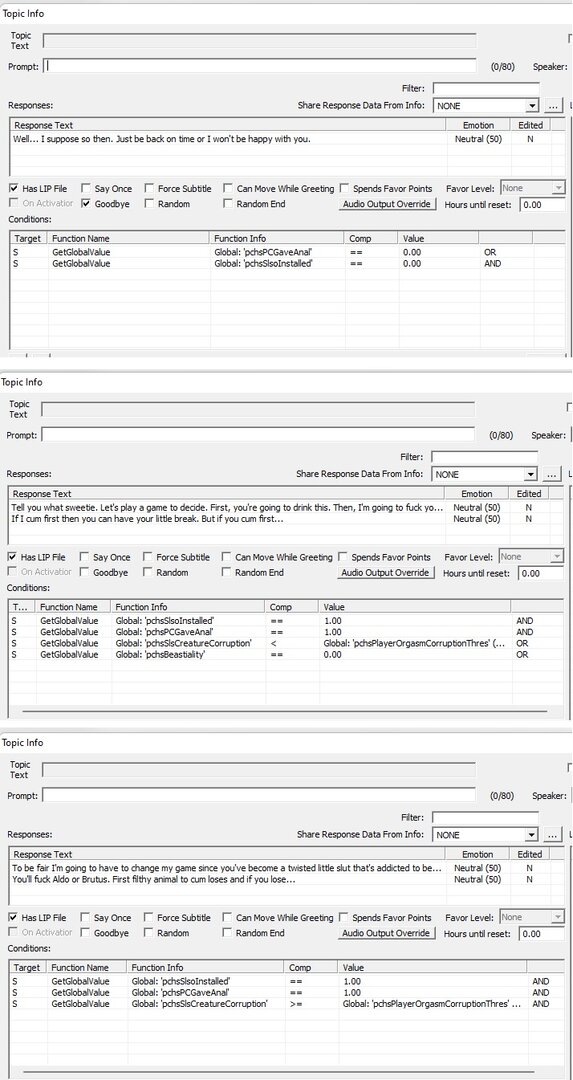
Task: Check Goodbye in bottom Topic Info panel
Action: coord(85,933)
